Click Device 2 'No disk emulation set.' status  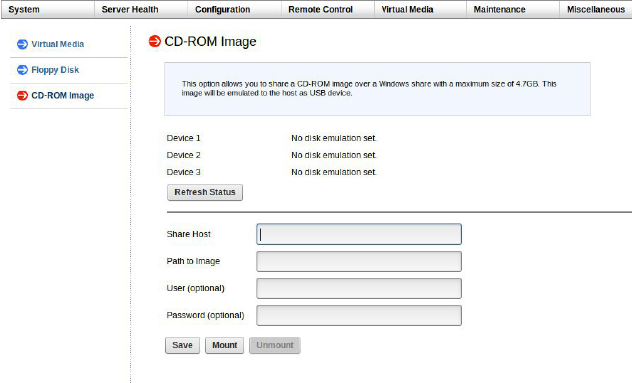tap(334, 155)
